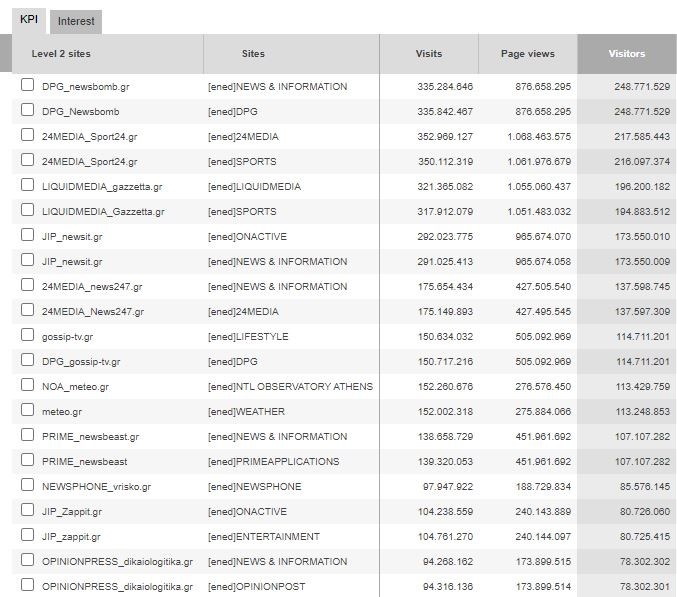
Task: Tick the PRIME_newsbeast.gr checkbox
Action: (28, 436)
